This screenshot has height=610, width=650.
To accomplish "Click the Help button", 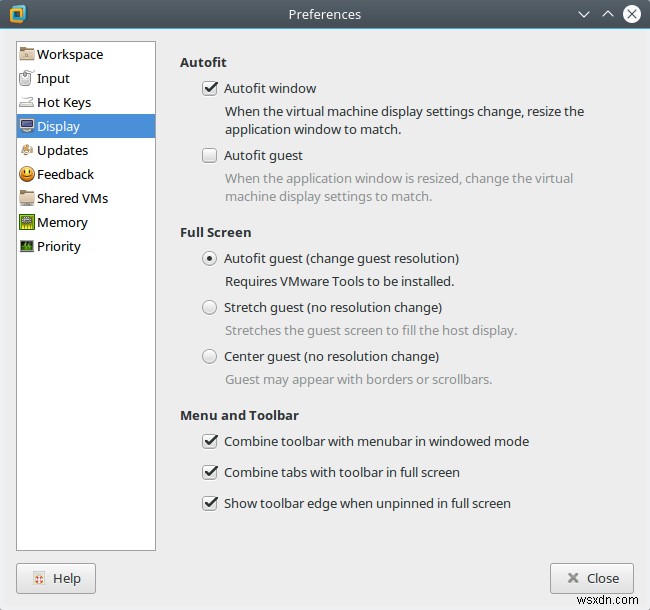I will [x=56, y=579].
